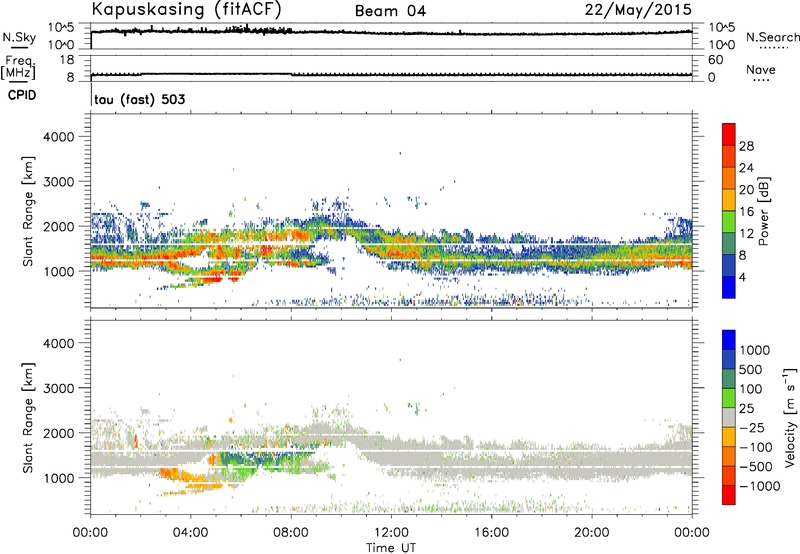Click the 3000 tick of the velocity panel
800x554 pixels.
[59, 388]
